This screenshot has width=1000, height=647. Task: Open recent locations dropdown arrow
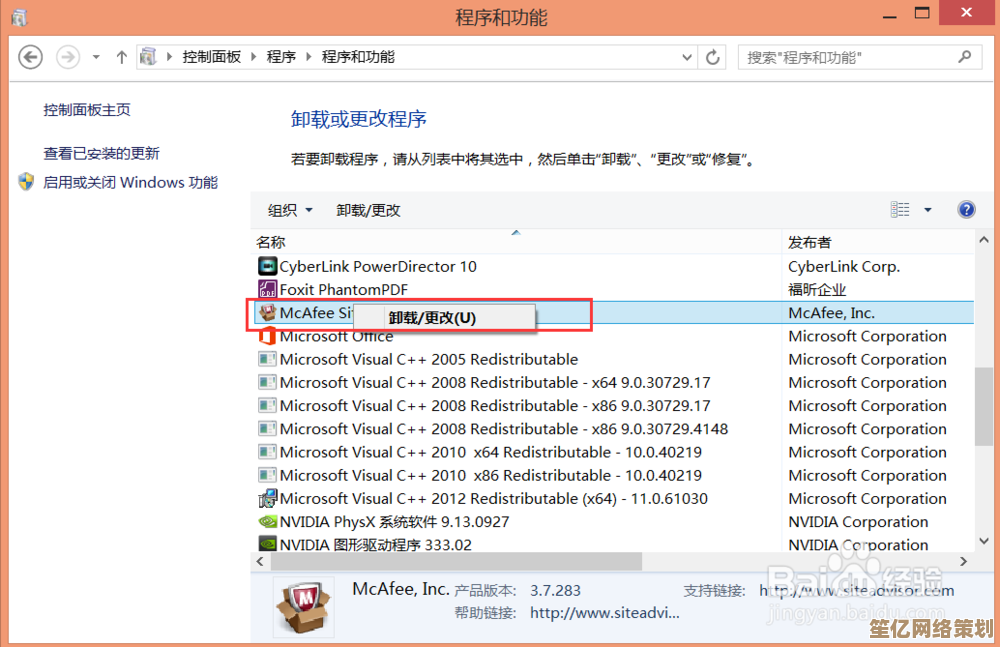[96, 57]
